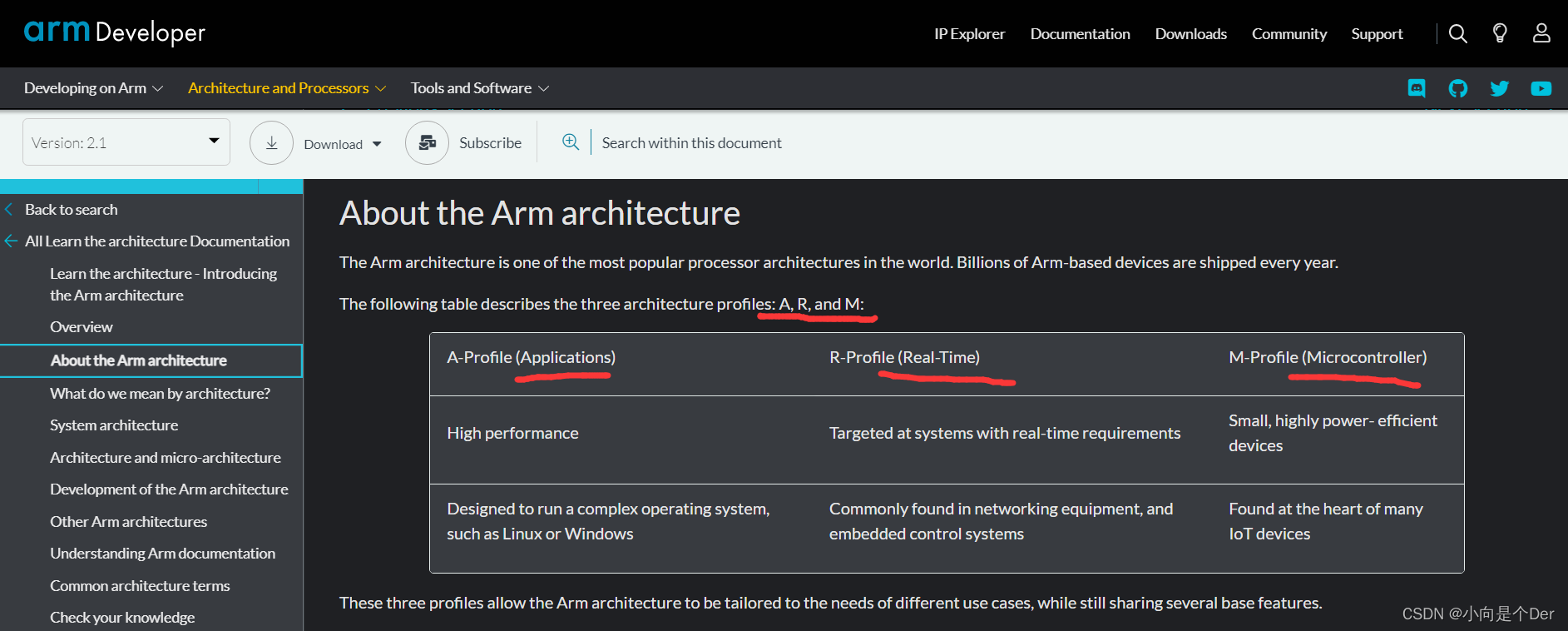Click the Subscribe circular icon
Viewport: 1568px width, 631px height.
[x=427, y=143]
